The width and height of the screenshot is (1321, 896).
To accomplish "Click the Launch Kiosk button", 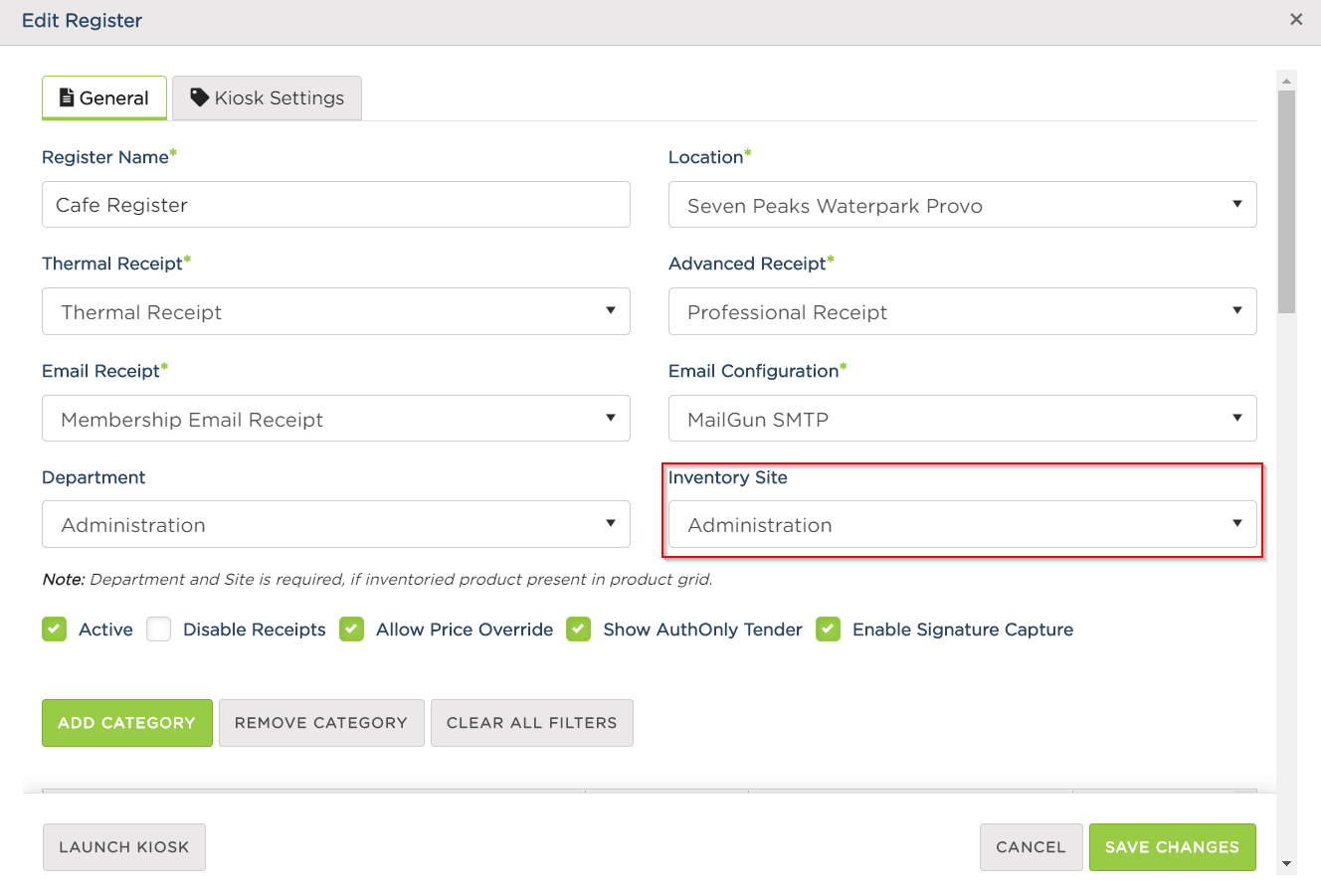I will pyautogui.click(x=124, y=847).
